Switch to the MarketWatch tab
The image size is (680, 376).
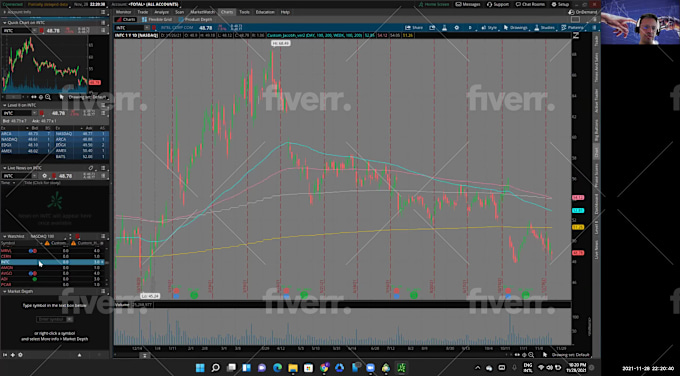(x=202, y=12)
